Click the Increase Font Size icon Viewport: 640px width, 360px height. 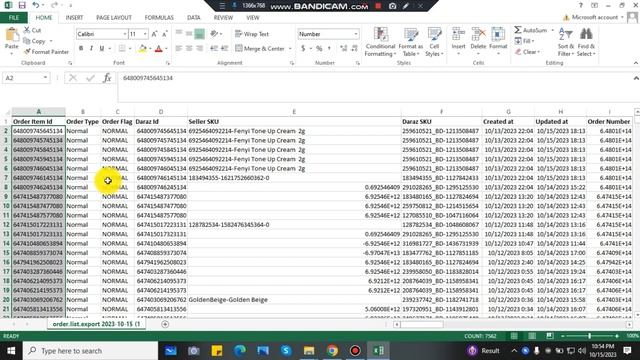(154, 34)
